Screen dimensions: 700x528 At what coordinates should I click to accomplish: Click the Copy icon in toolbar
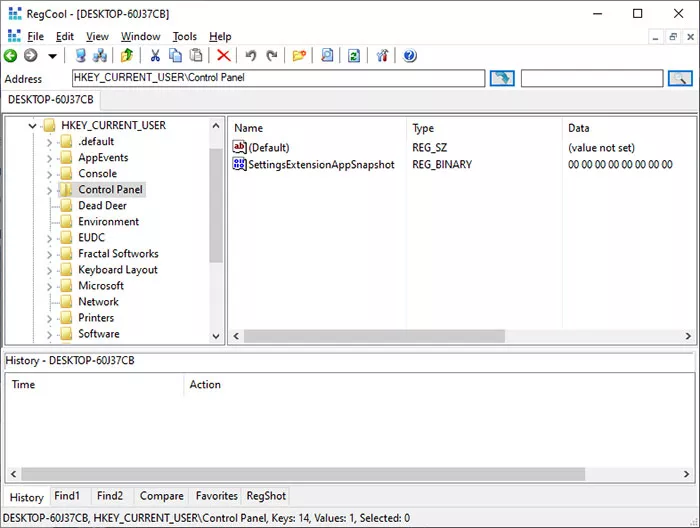tap(175, 56)
